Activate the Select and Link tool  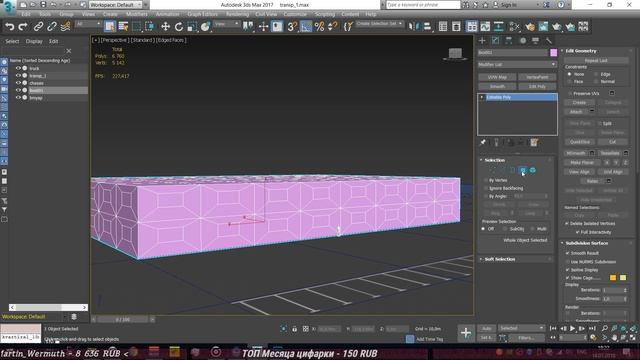(38, 27)
